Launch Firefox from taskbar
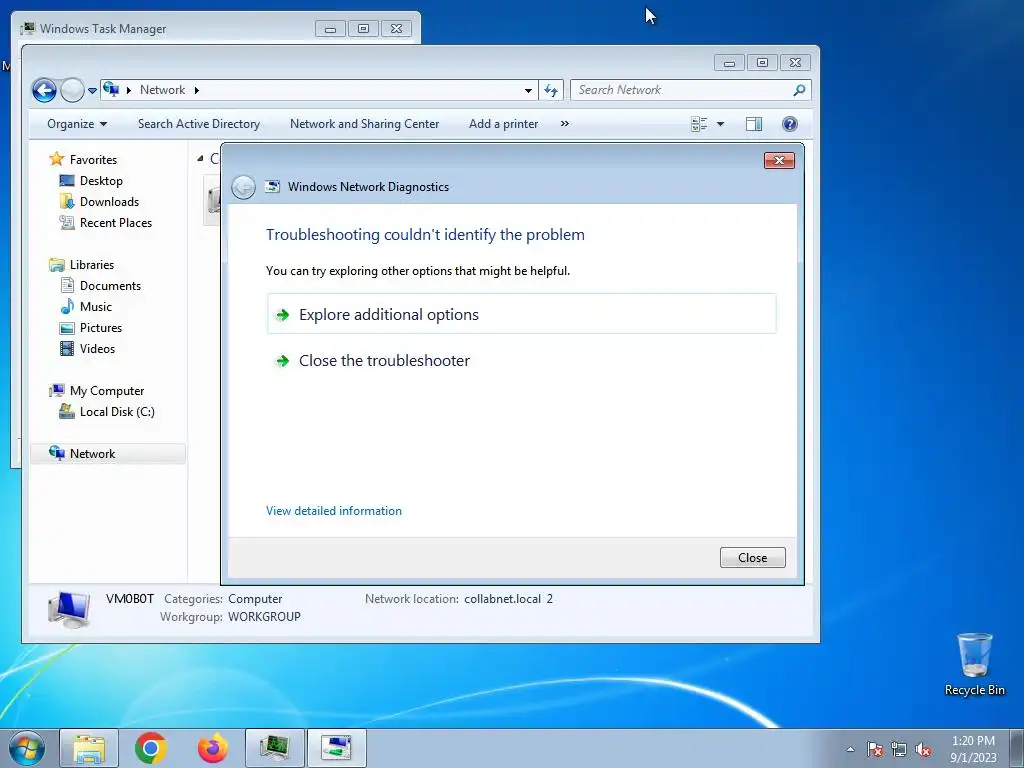 213,748
